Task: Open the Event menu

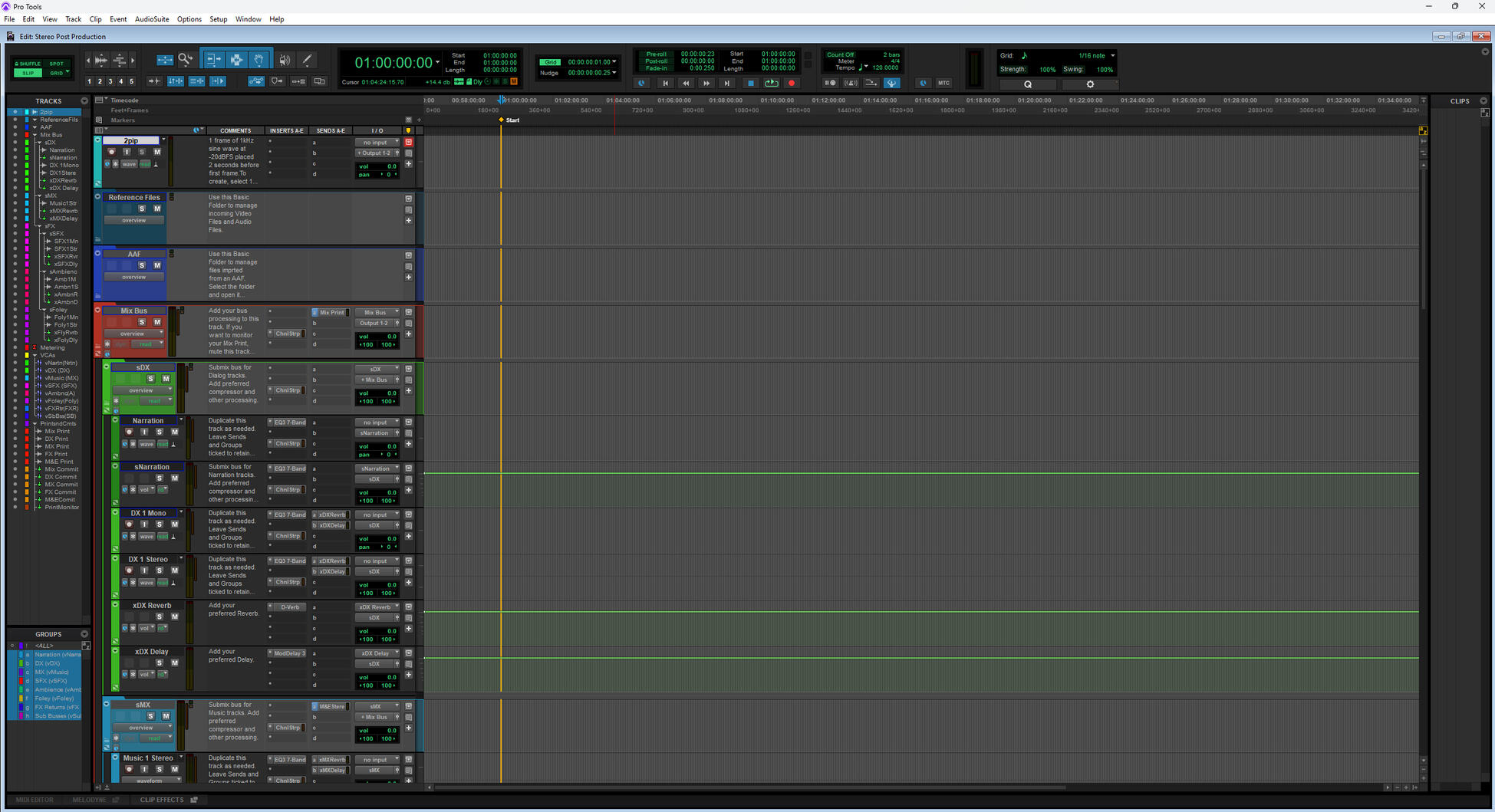Action: (x=118, y=19)
